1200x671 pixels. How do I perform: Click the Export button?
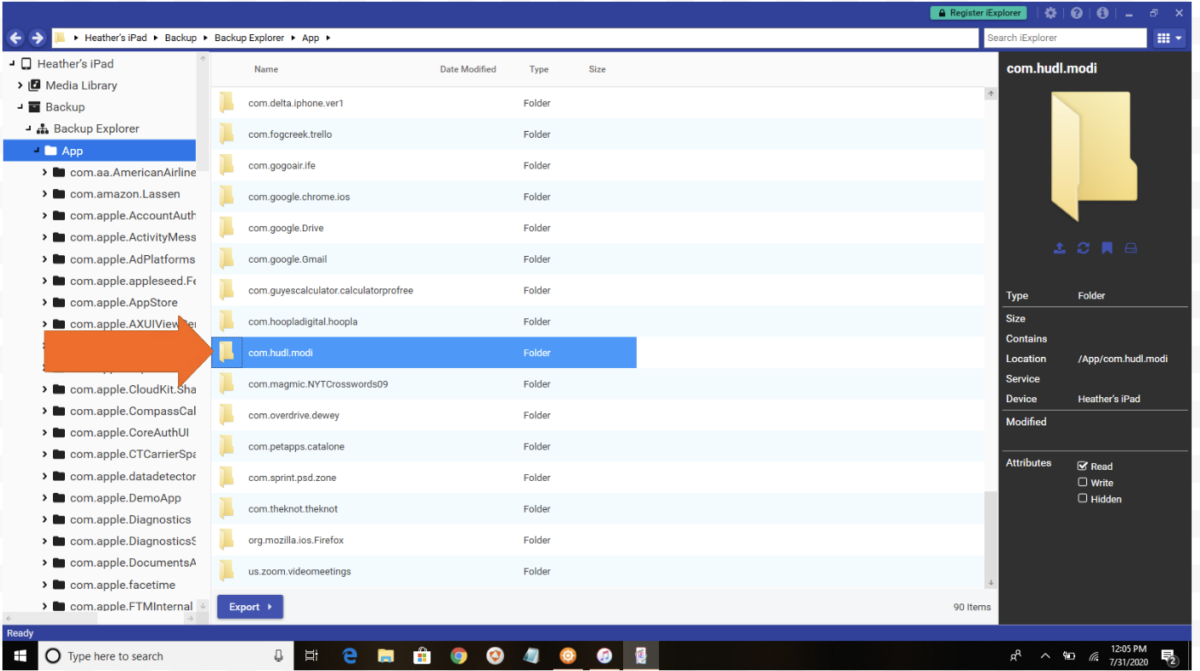249,606
